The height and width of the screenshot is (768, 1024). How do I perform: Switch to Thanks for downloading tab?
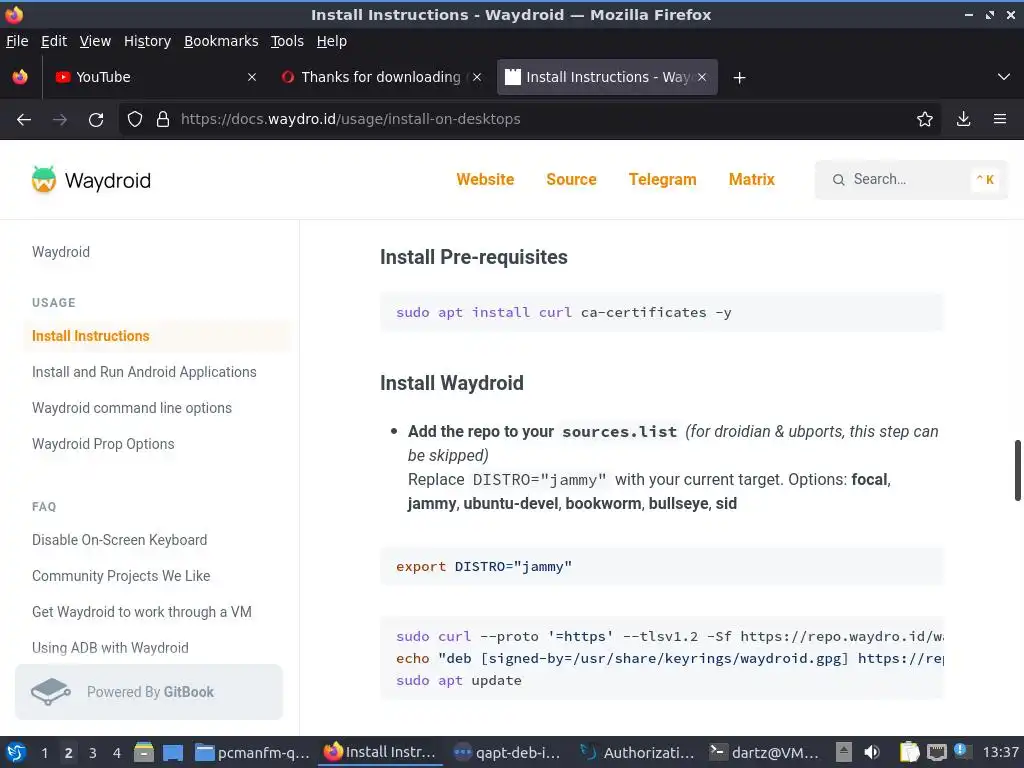(382, 77)
